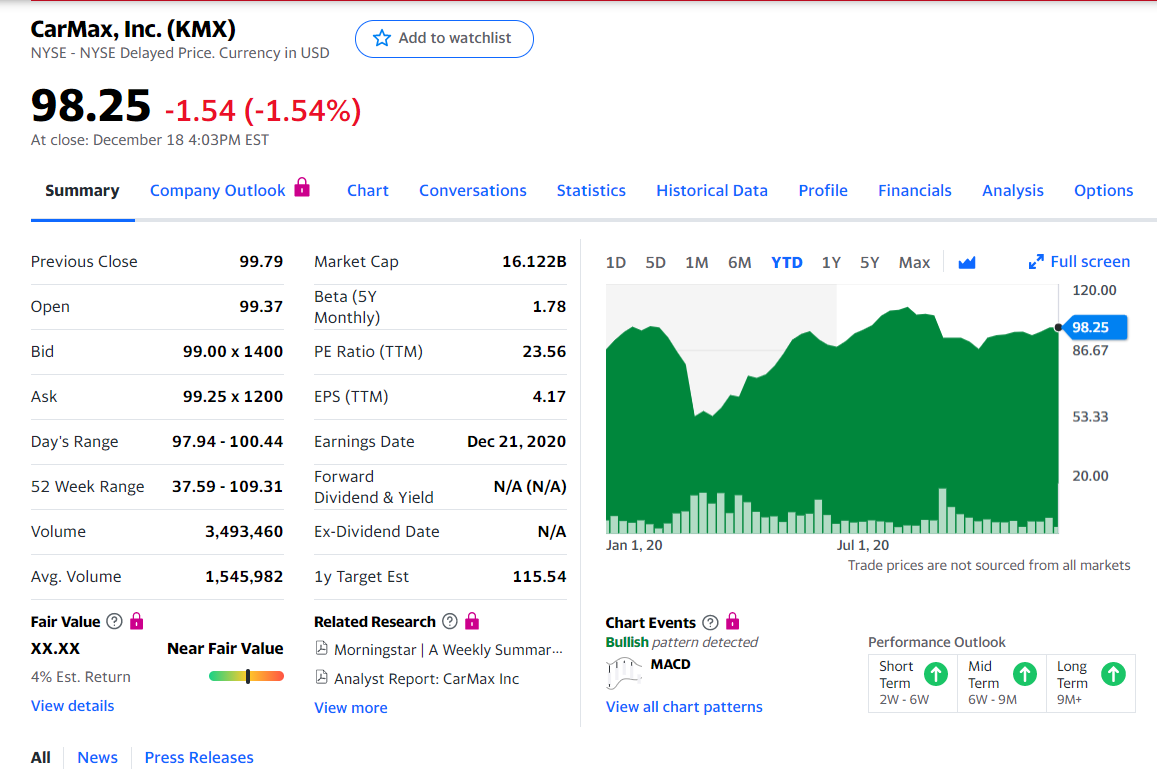The image size is (1157, 772).
Task: Click the Chart Events help question mark
Action: 710,622
